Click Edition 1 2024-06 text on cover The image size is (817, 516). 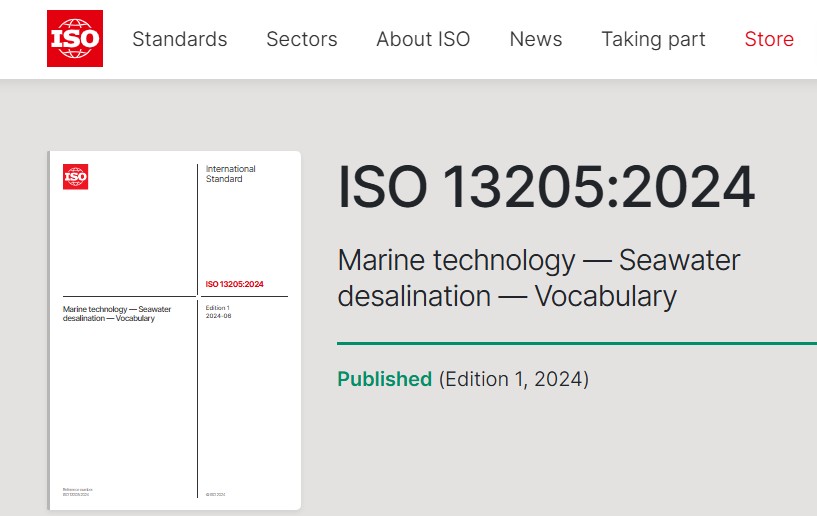point(219,312)
